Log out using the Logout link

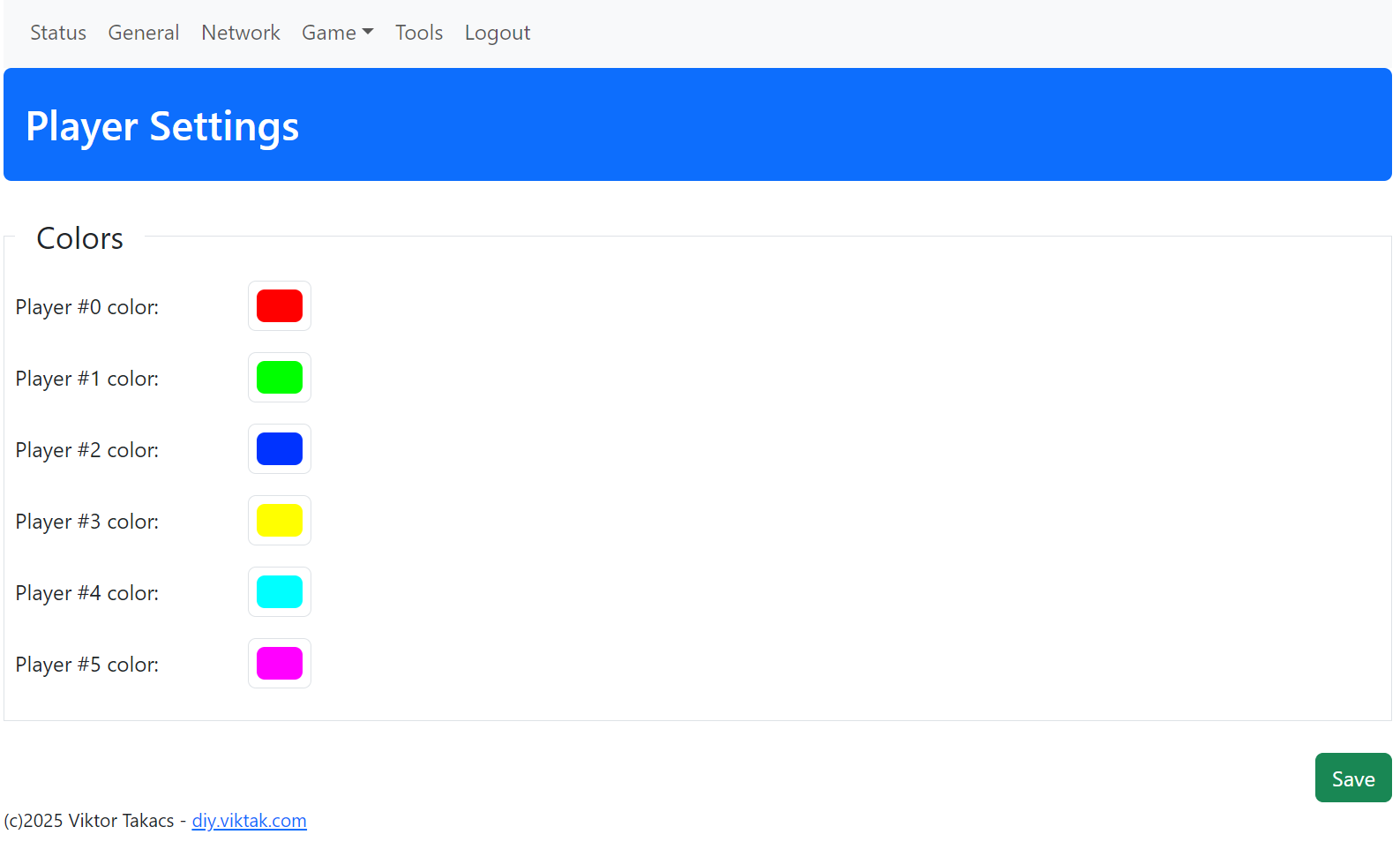coord(497,33)
